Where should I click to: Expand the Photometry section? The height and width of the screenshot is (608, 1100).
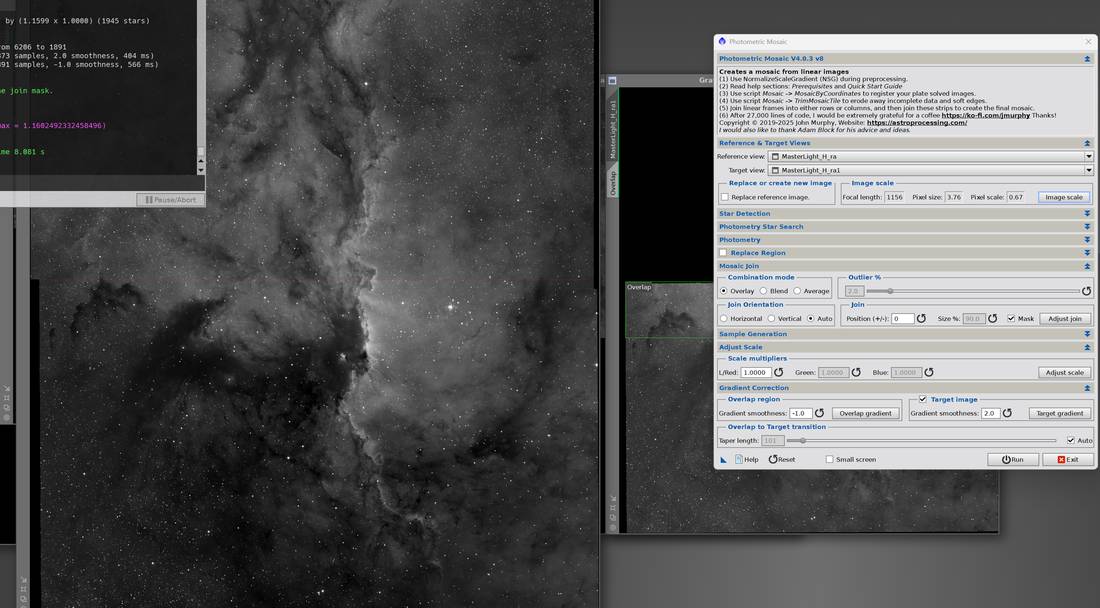(x=1087, y=240)
